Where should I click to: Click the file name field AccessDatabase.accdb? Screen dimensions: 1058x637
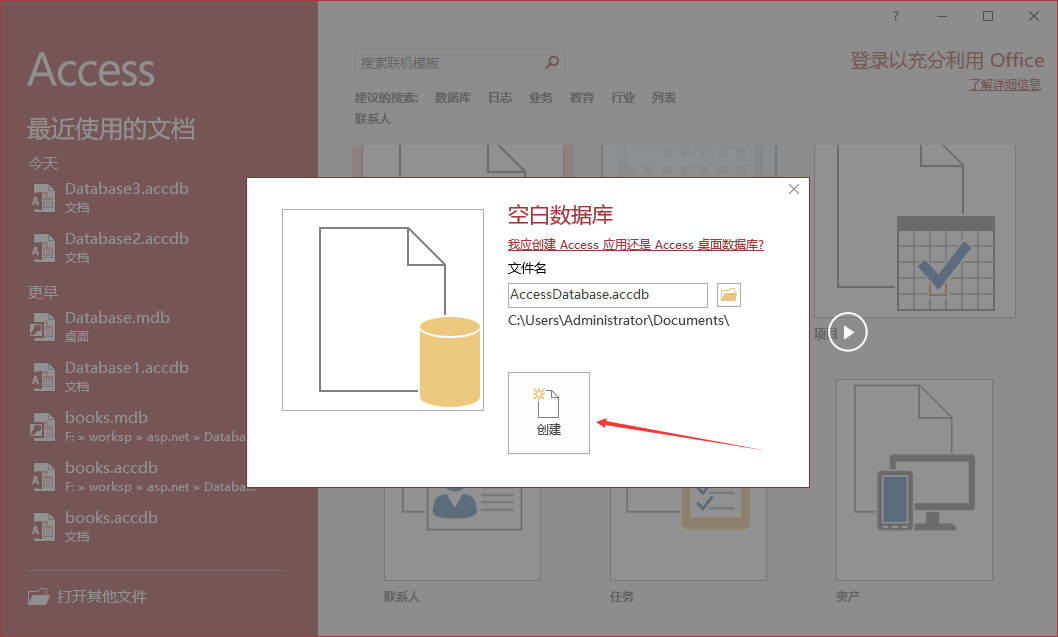607,295
